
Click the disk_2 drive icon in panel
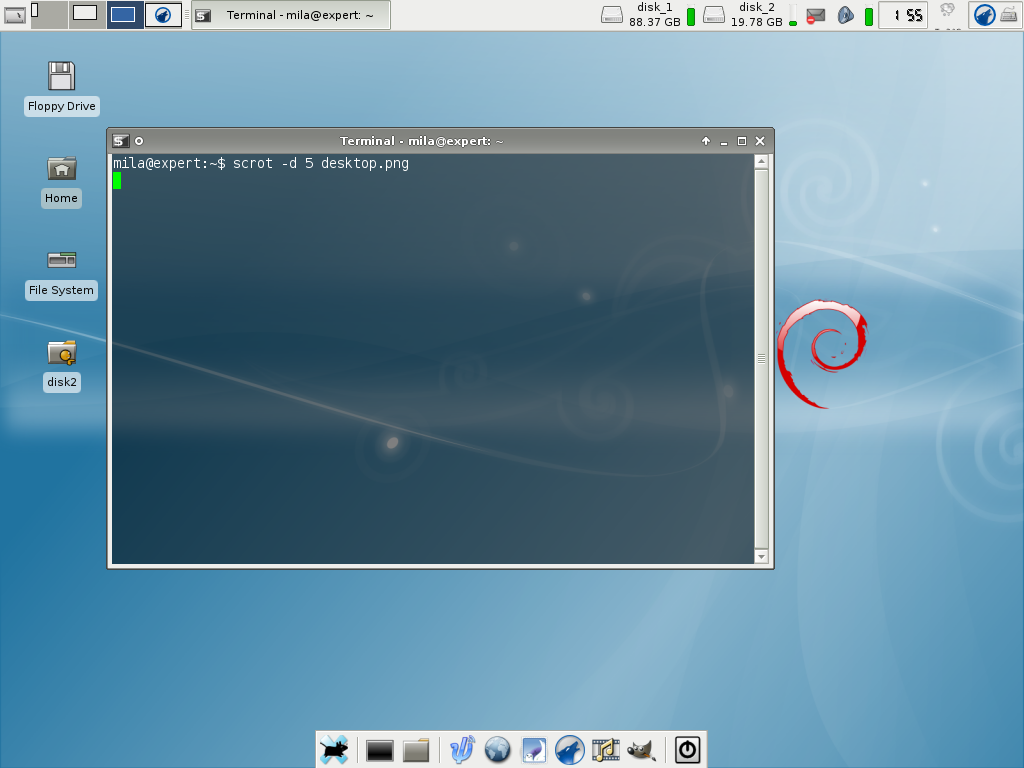(714, 15)
